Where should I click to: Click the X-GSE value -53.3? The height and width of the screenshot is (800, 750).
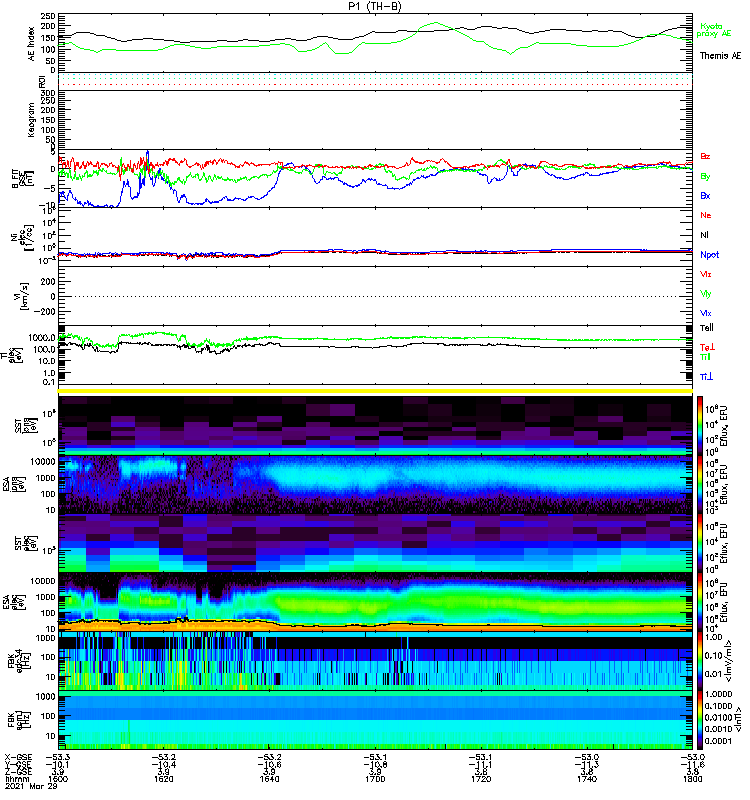(x=58, y=757)
